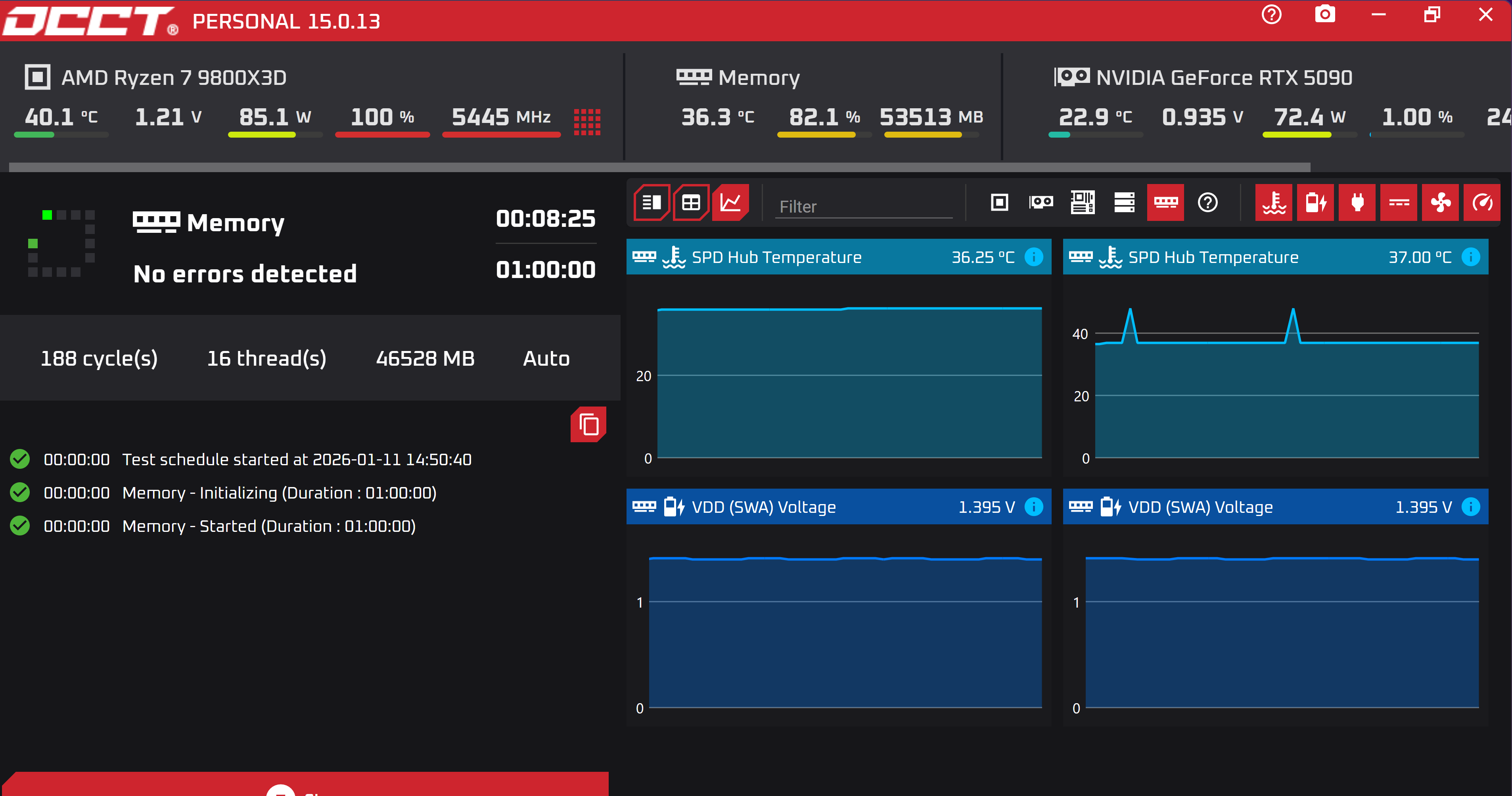This screenshot has width=1512, height=796.
Task: Toggle the fan speed sensor filter
Action: pos(1440,203)
